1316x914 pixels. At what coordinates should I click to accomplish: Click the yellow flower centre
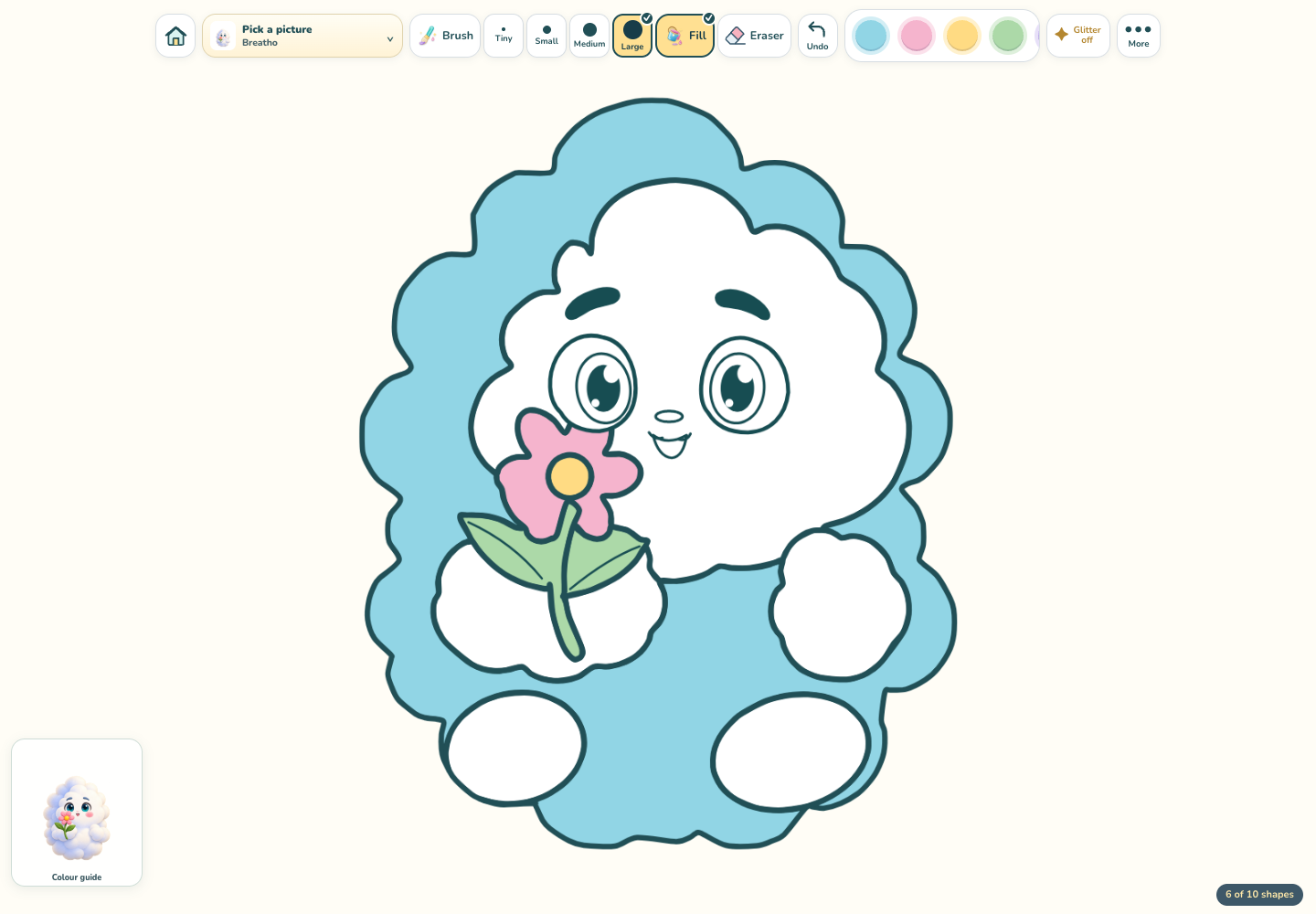pos(570,476)
